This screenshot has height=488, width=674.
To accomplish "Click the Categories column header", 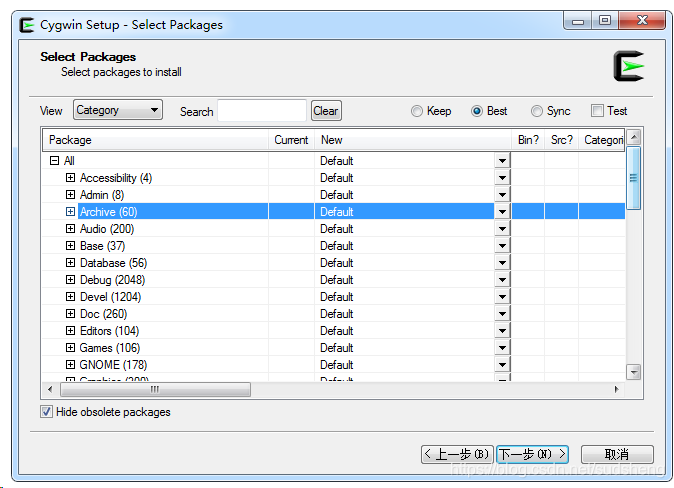I will click(x=602, y=140).
